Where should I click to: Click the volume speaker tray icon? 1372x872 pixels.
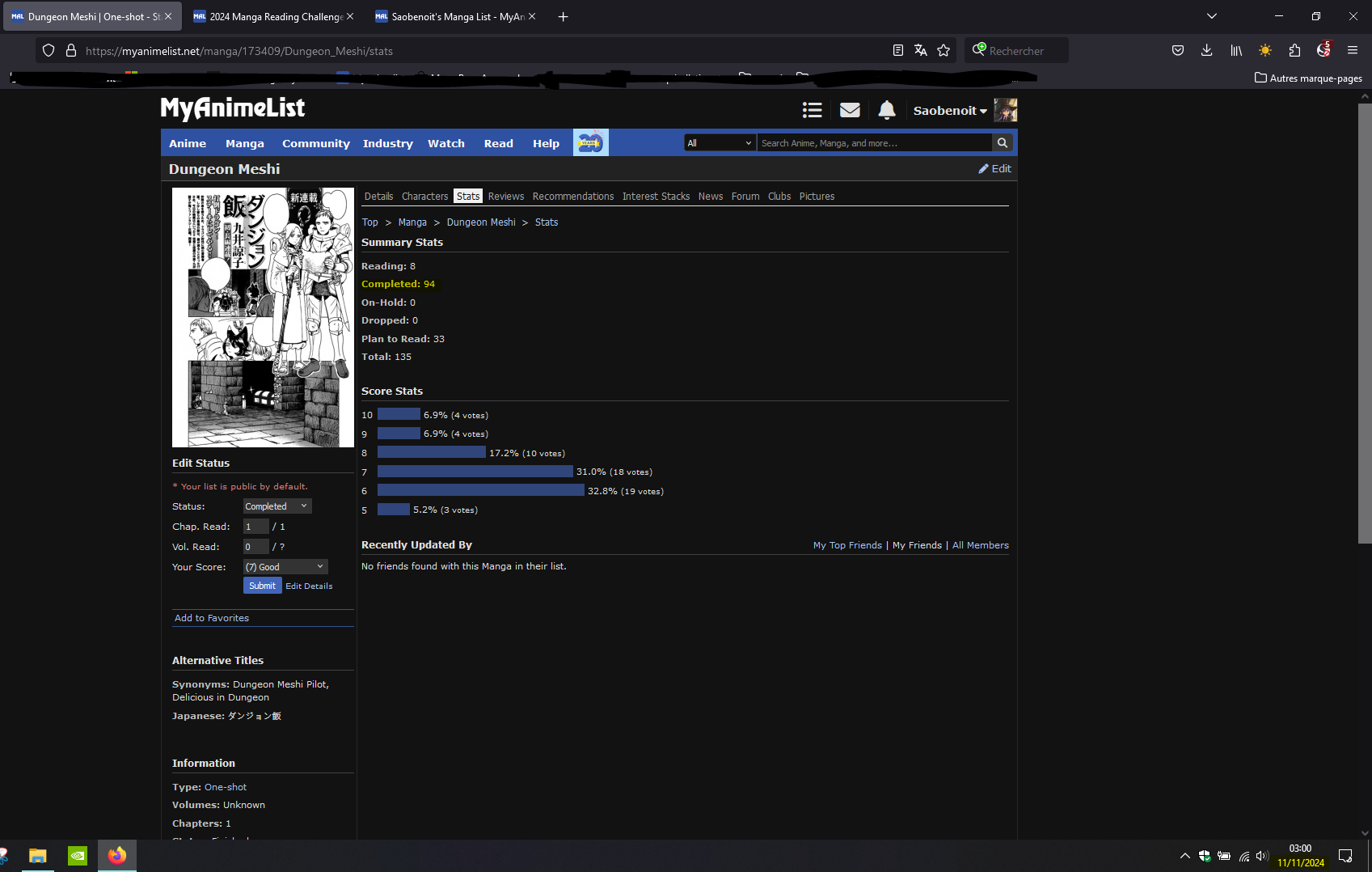tap(1262, 856)
